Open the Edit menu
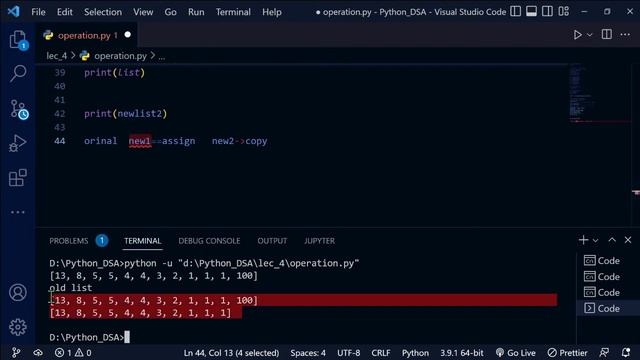This screenshot has width=640, height=360. (64, 12)
